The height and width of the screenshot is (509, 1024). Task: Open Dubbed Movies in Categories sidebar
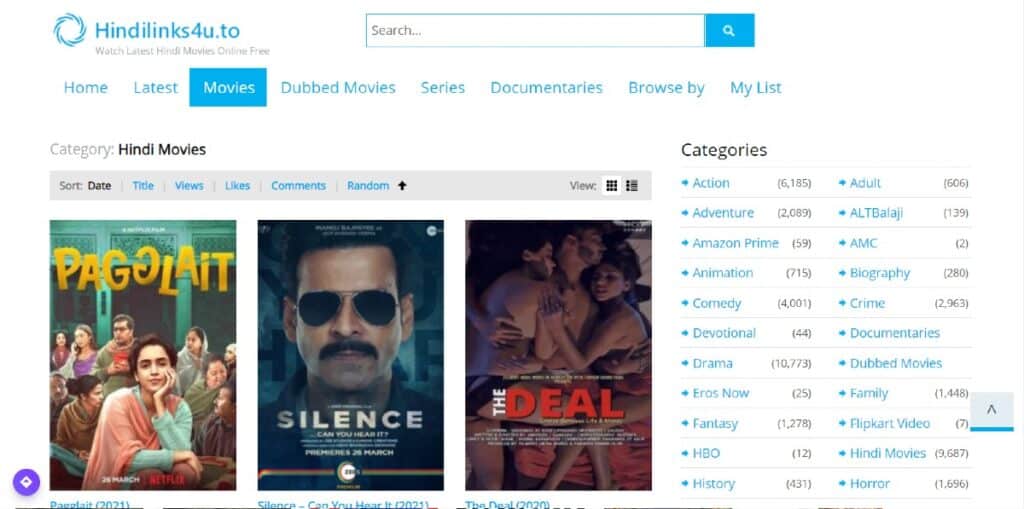[x=896, y=363]
